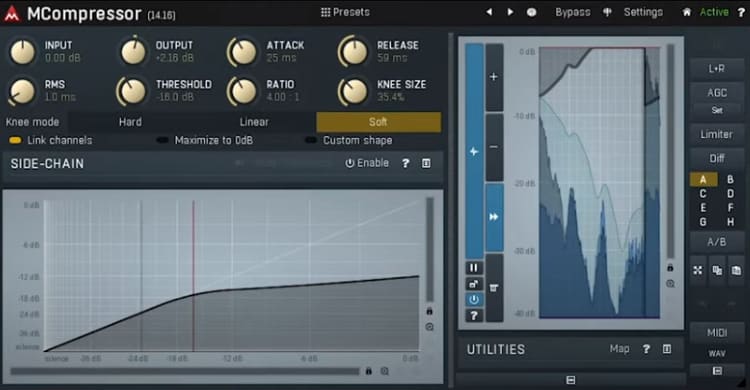Click the horizontal range bar under the graph
750x390 pixels.
point(185,371)
